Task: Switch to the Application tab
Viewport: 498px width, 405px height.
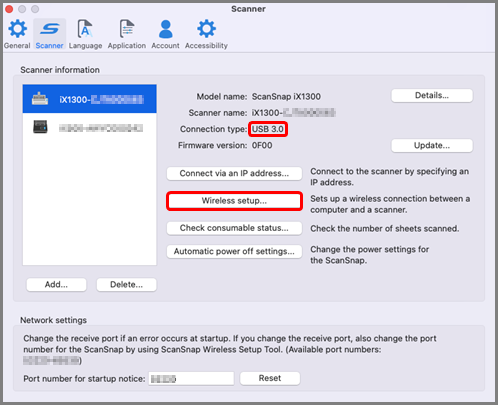Action: point(127,34)
